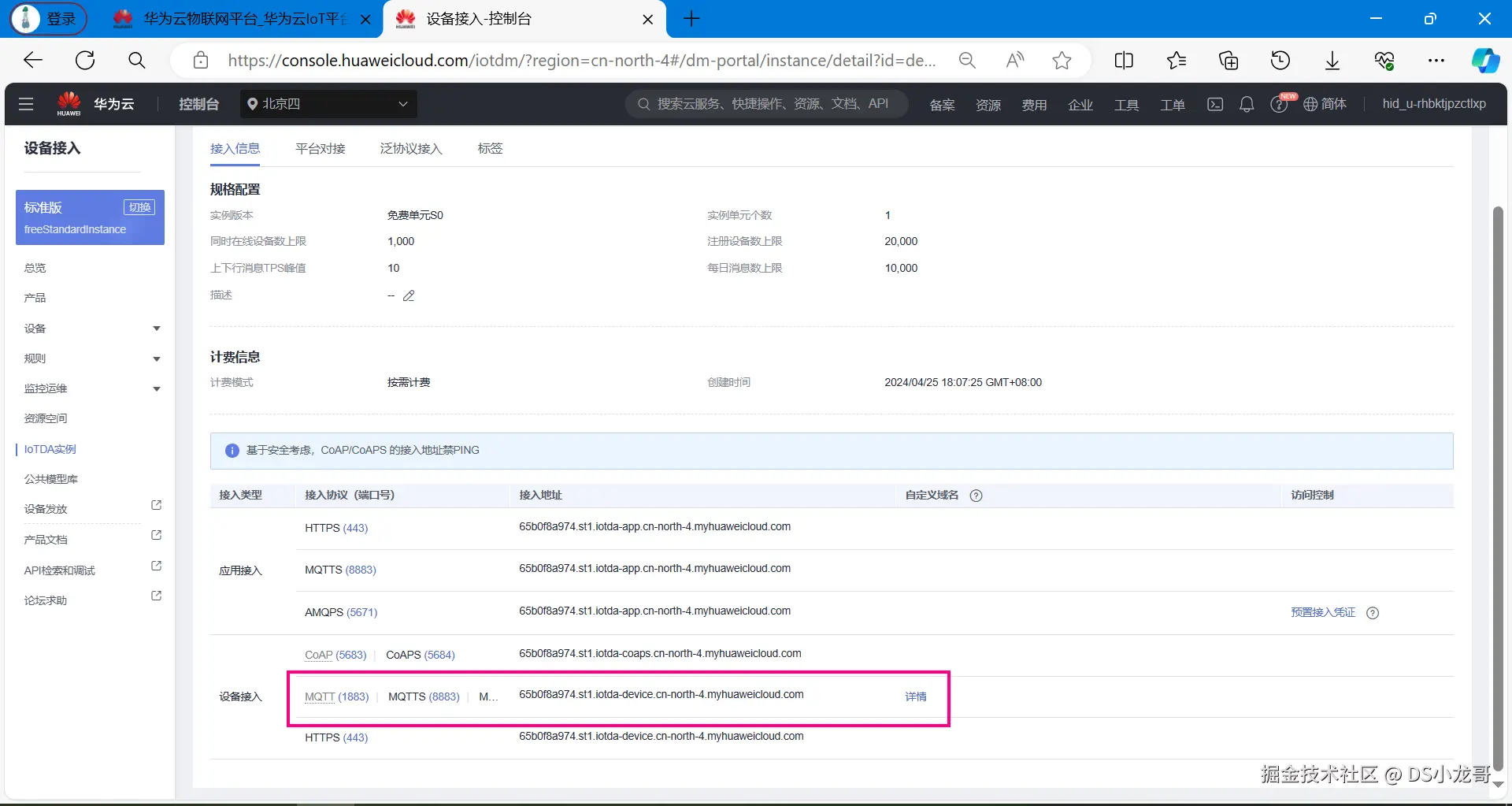Click the help question mark icon with NEW badge
The width and height of the screenshot is (1512, 806).
1280,104
